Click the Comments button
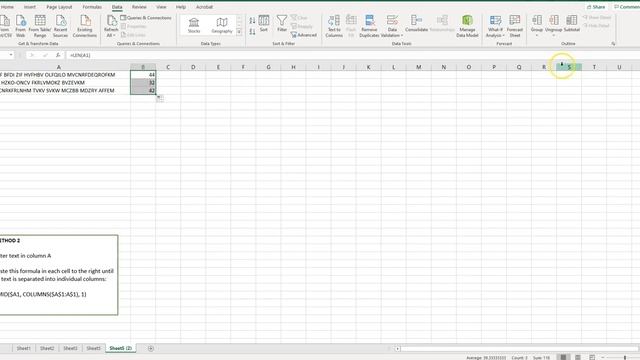Screen dimensions: 640x360 tap(627, 7)
